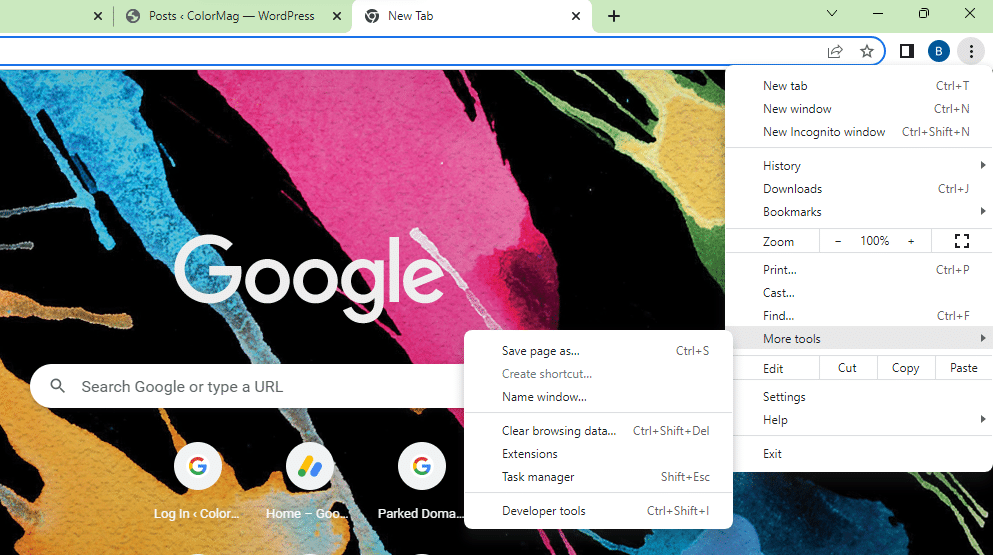The height and width of the screenshot is (555, 993).
Task: Open profile avatar B
Action: pyautogui.click(x=939, y=51)
